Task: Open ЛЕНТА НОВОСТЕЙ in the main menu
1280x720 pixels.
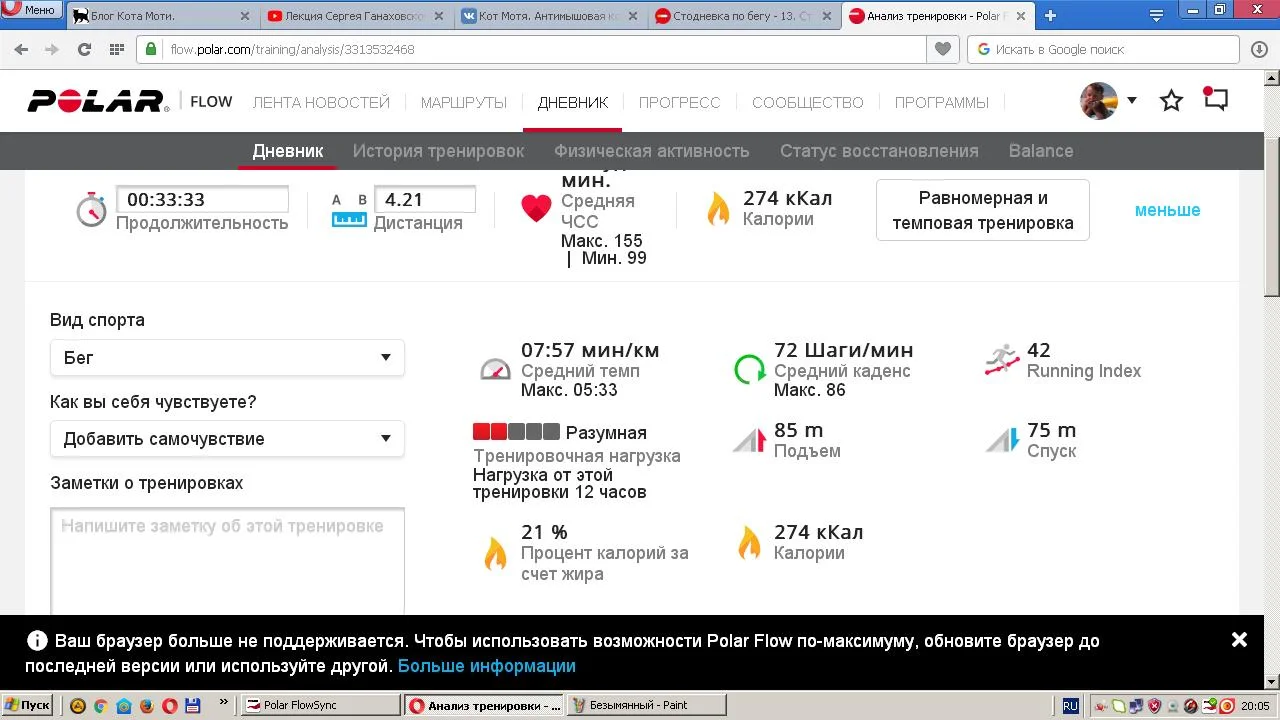Action: point(321,102)
